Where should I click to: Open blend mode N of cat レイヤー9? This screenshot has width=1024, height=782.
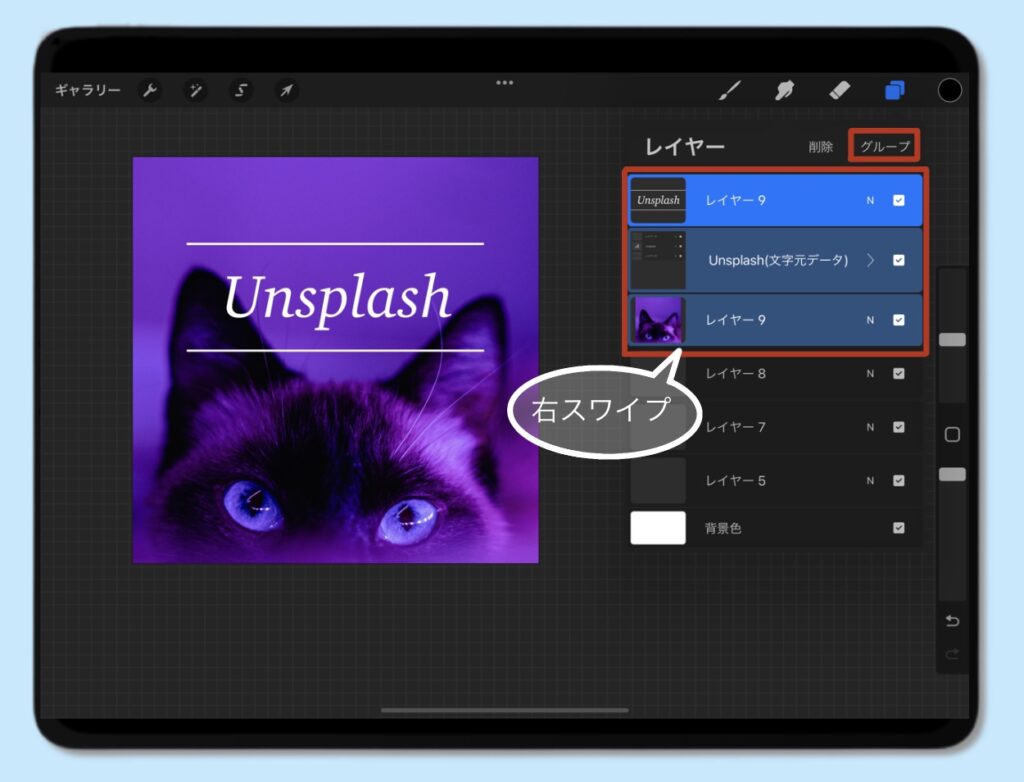click(x=870, y=320)
